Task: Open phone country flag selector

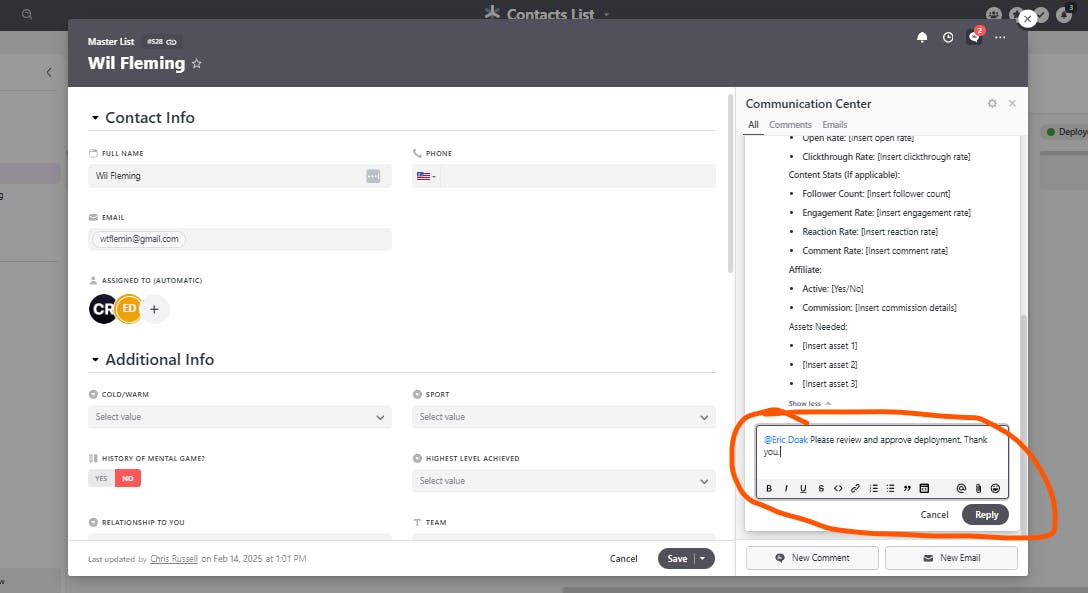Action: click(x=426, y=176)
